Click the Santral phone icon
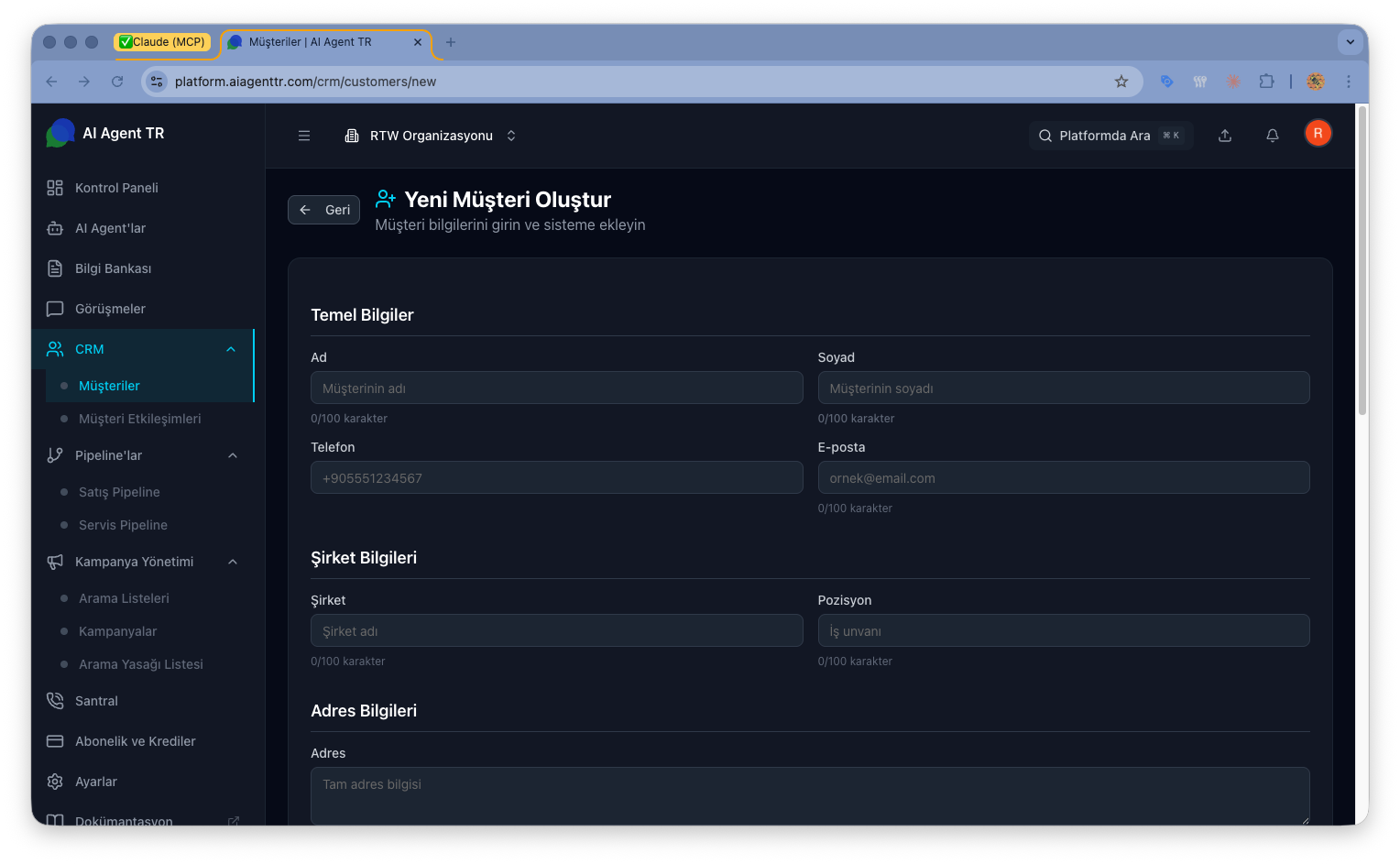 (55, 701)
